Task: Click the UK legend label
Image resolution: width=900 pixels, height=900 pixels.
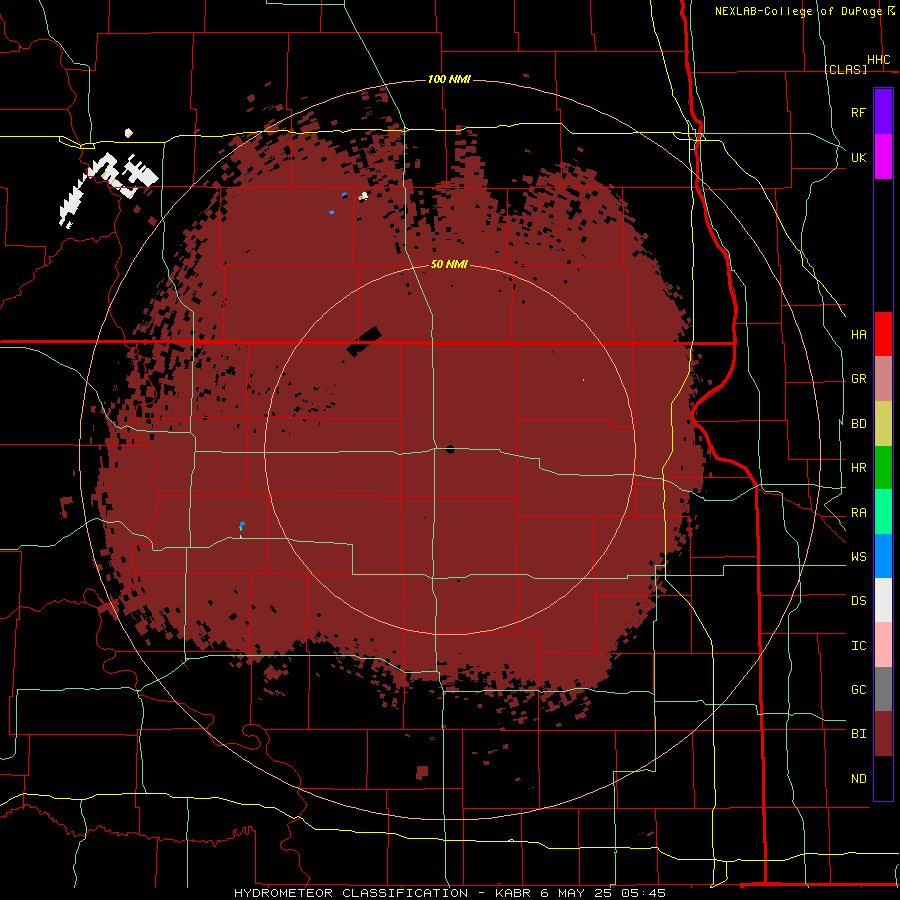Action: (858, 157)
